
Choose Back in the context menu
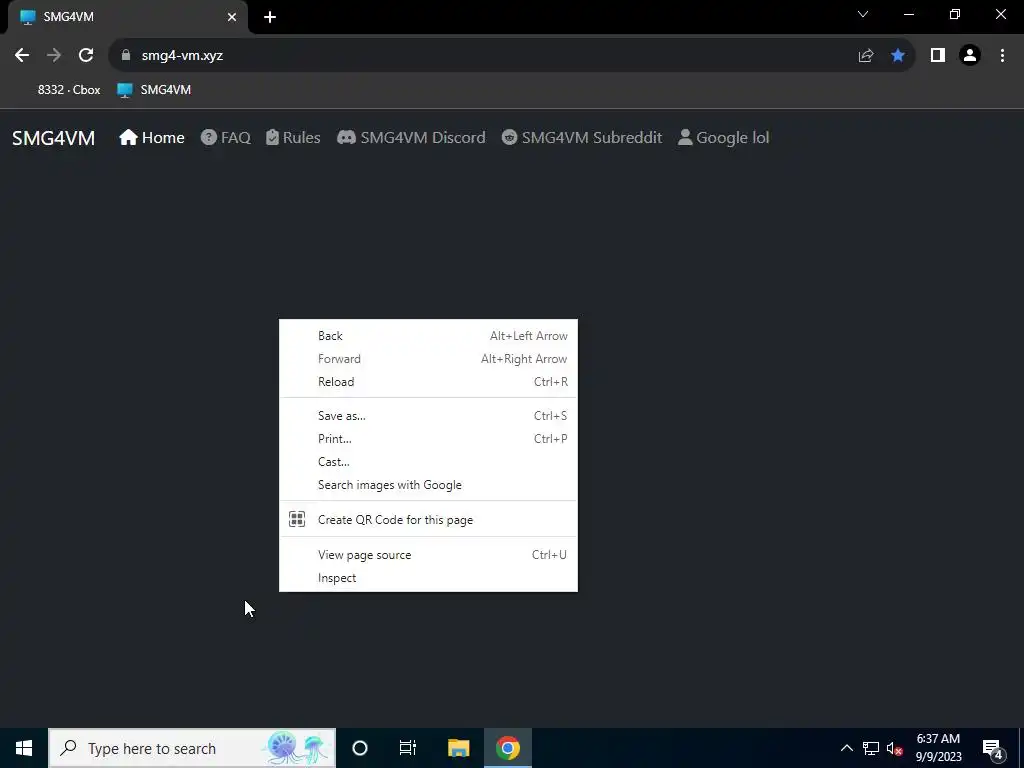pos(428,336)
